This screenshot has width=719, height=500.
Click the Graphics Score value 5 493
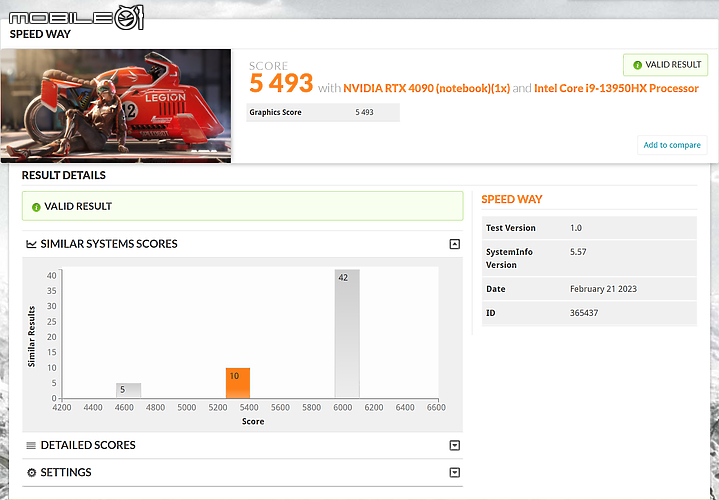(365, 112)
